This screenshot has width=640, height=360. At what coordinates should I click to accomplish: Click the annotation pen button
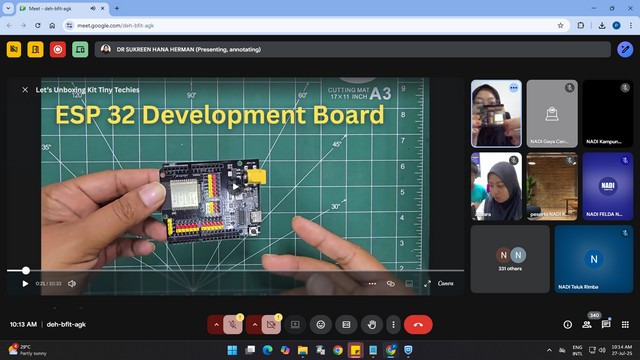point(625,49)
